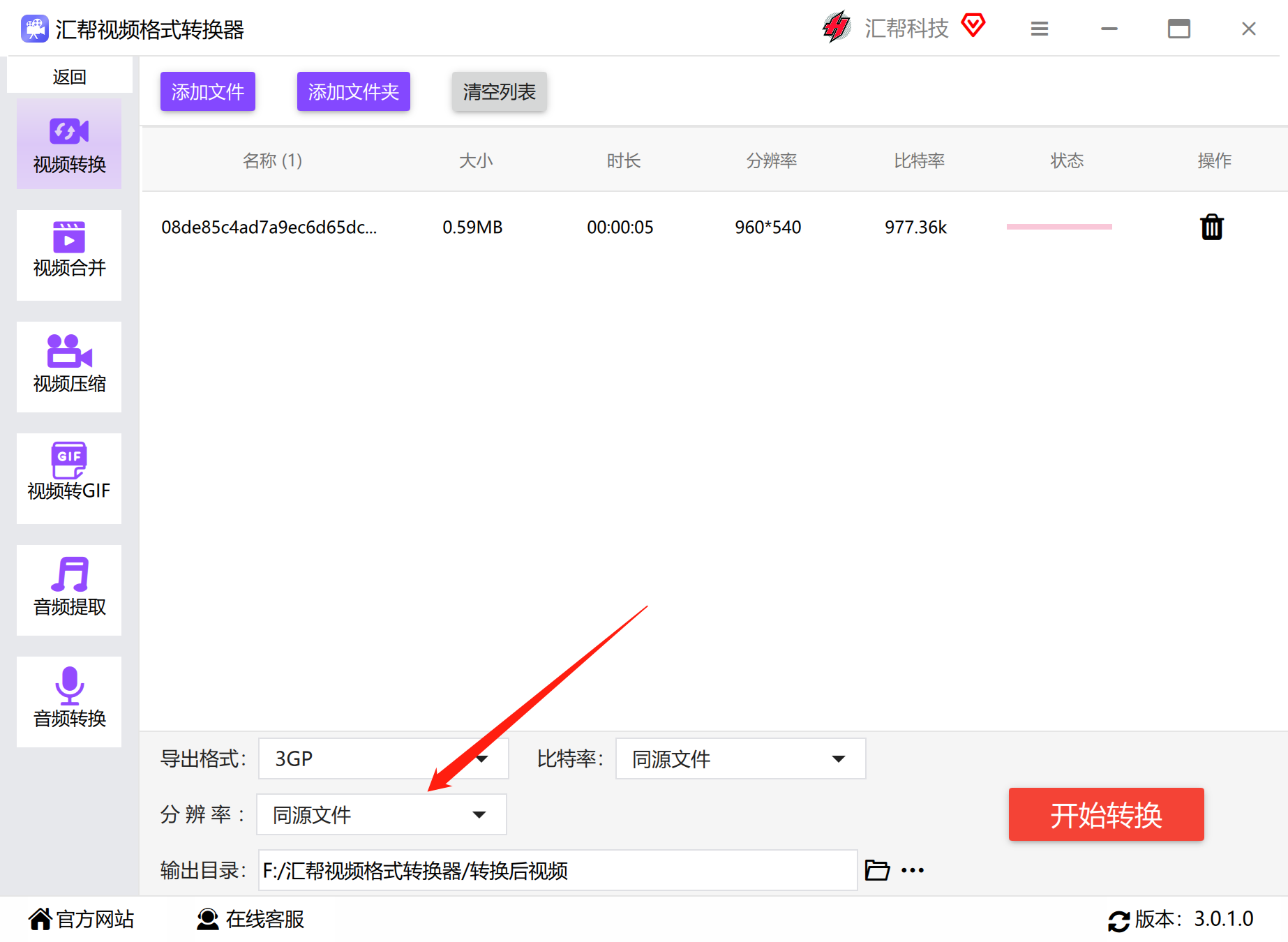Click the 版本: 3.0.1.0 text
Screen dimensions: 1288x942
coord(1194,919)
